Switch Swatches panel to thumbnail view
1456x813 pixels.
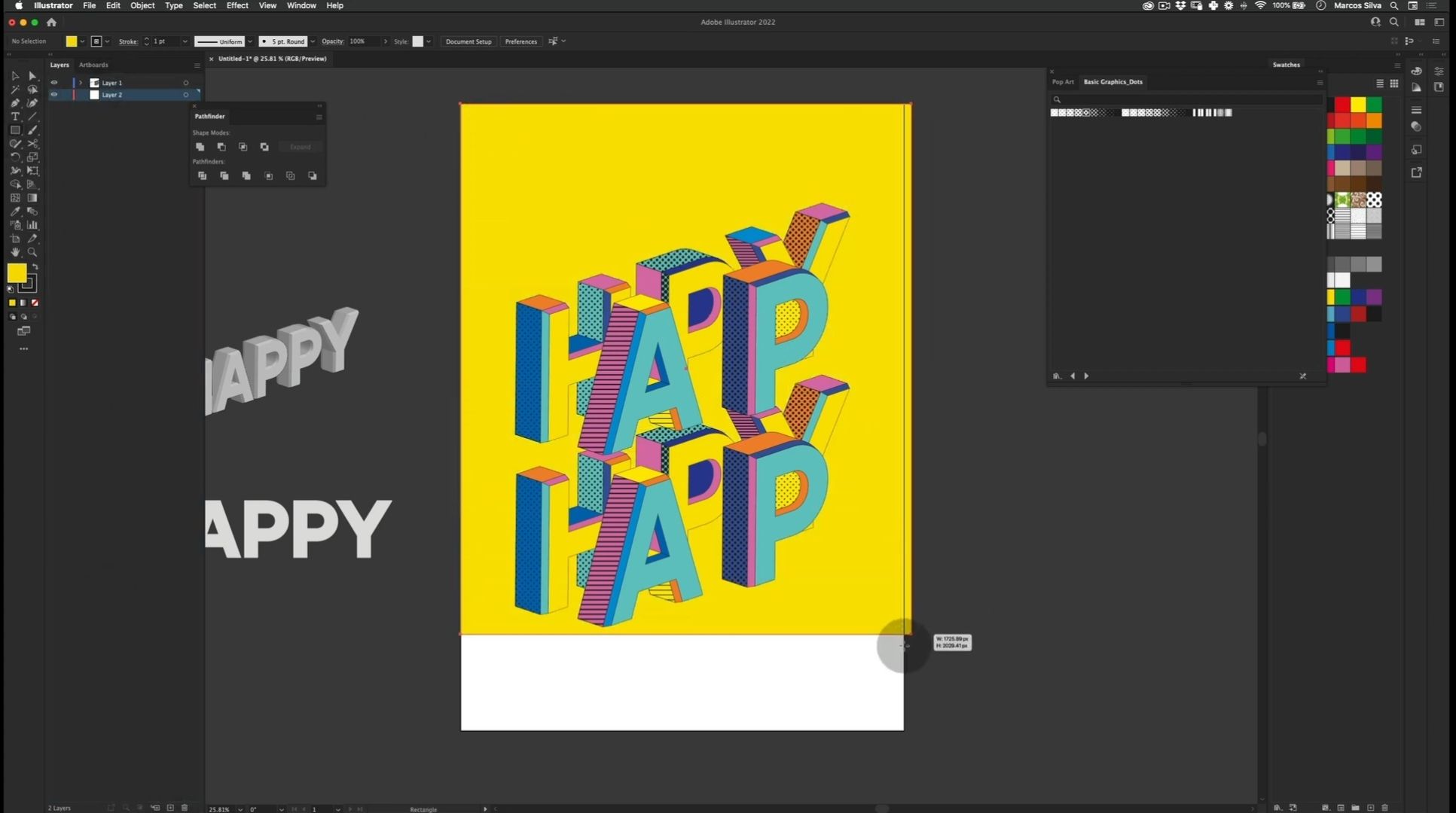pos(1394,84)
